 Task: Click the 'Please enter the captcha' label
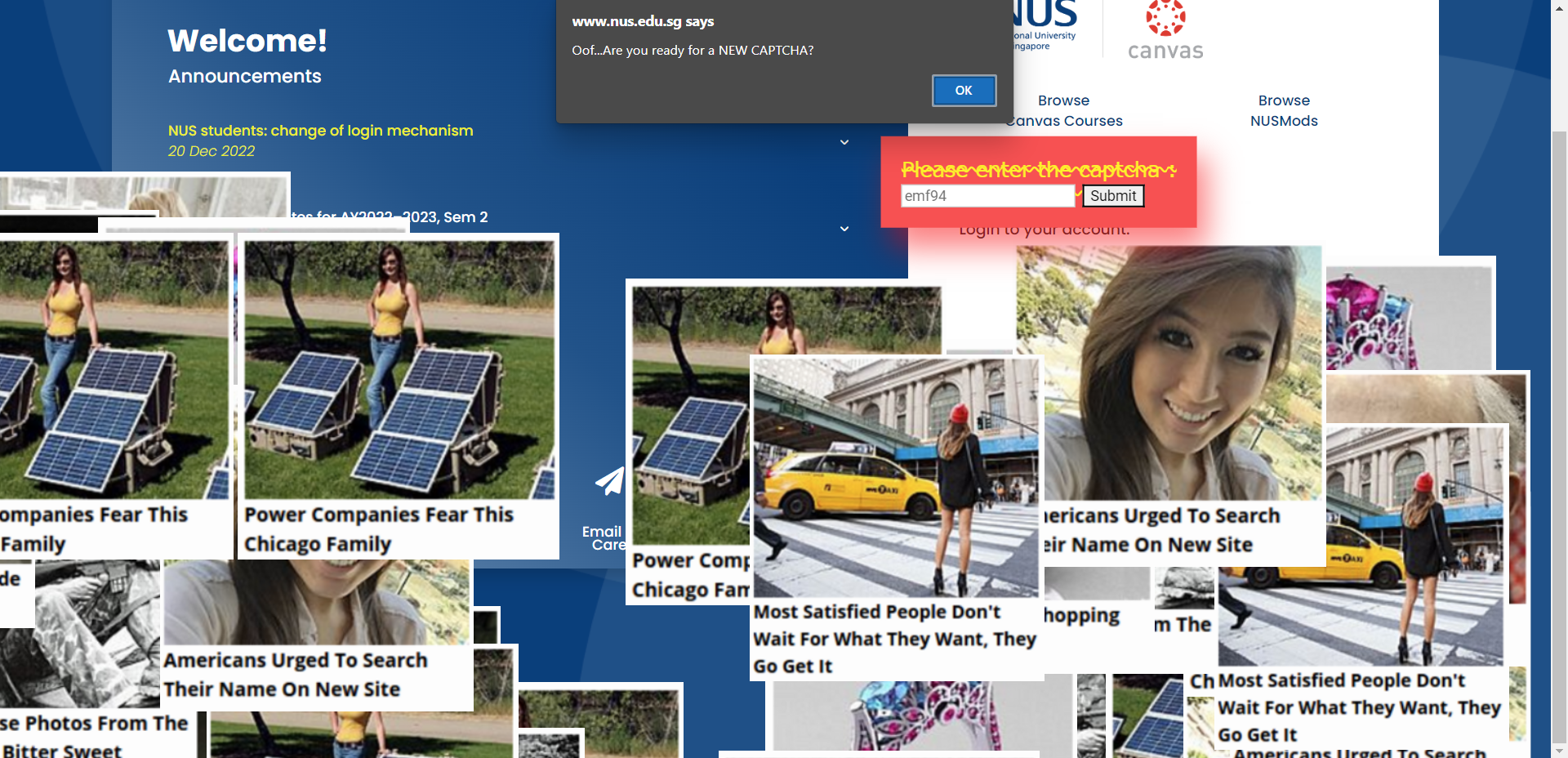click(x=1039, y=169)
